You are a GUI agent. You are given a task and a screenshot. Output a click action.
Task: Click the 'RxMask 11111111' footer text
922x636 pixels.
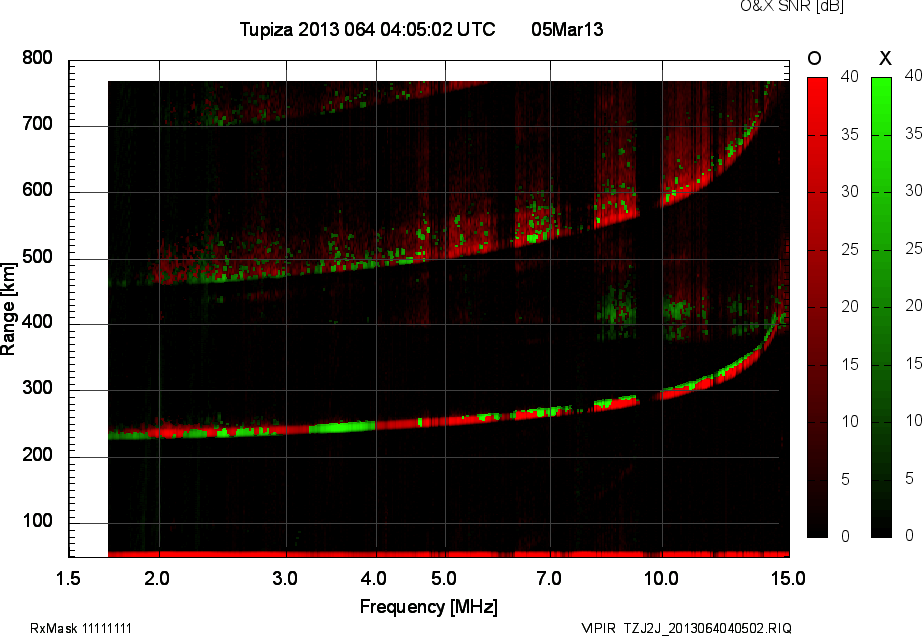pyautogui.click(x=81, y=628)
